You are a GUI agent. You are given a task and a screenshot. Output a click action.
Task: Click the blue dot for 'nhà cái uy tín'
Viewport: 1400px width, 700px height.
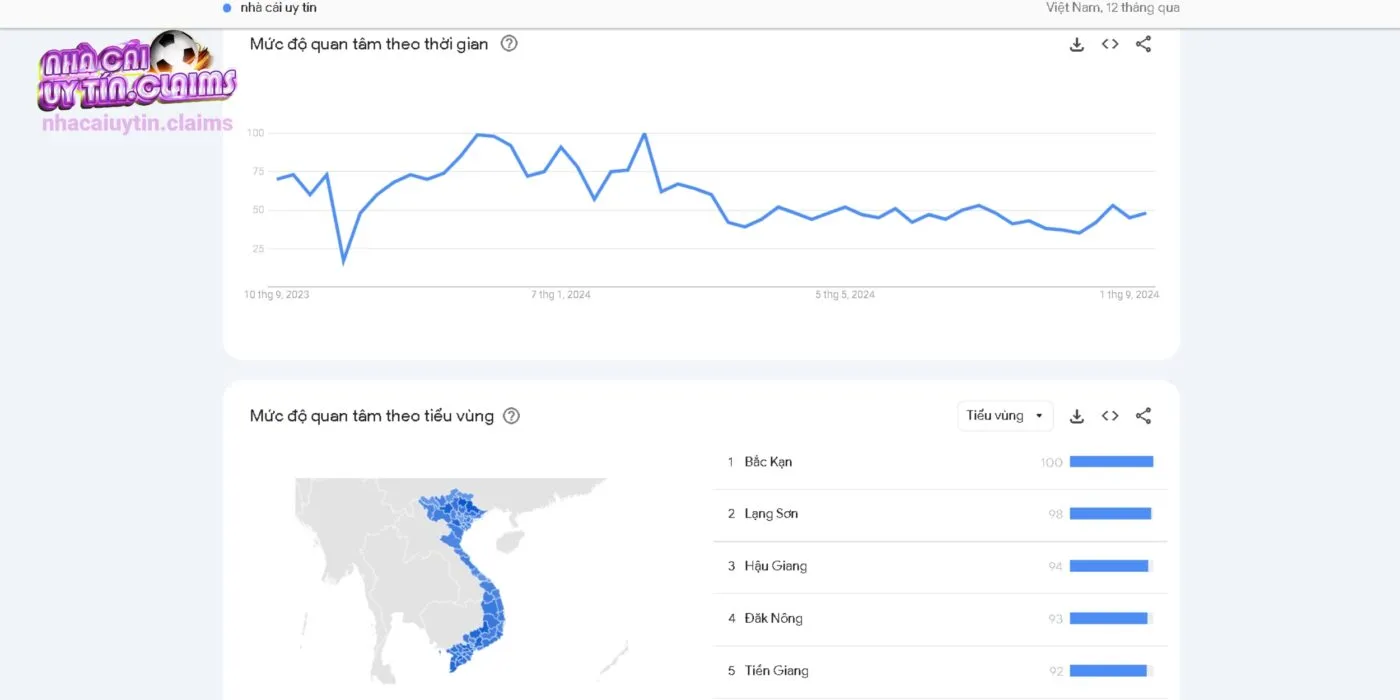tap(227, 7)
